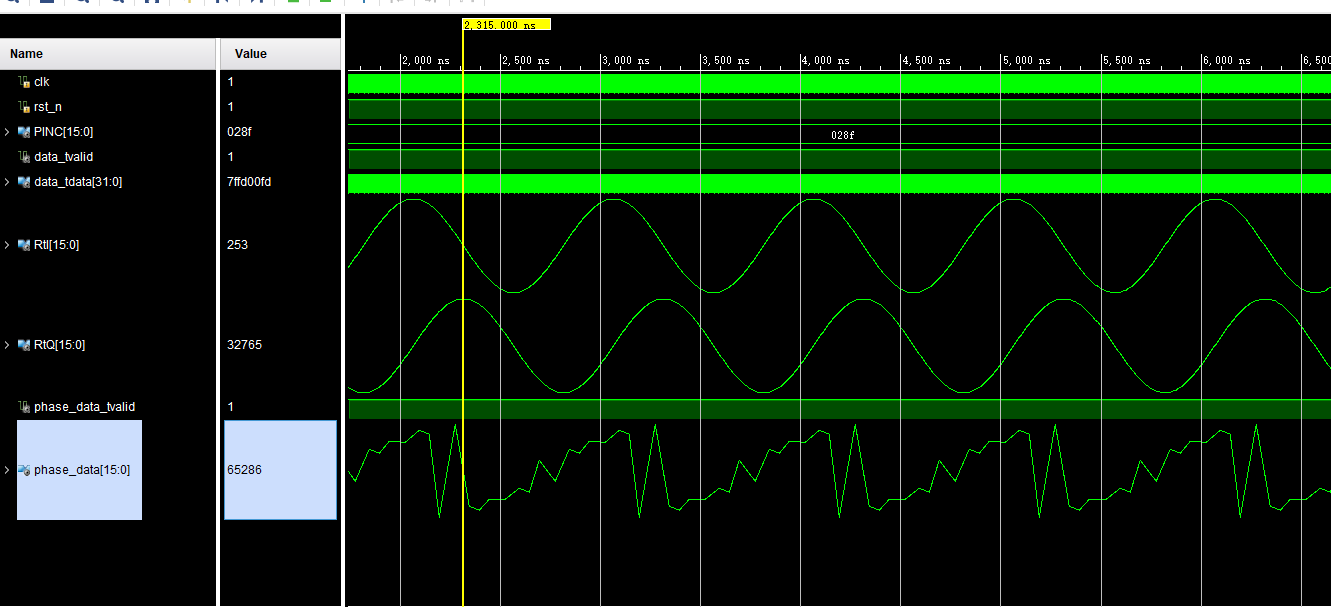
Task: Expand the RtI[15:0] signal group
Action: (x=8, y=245)
